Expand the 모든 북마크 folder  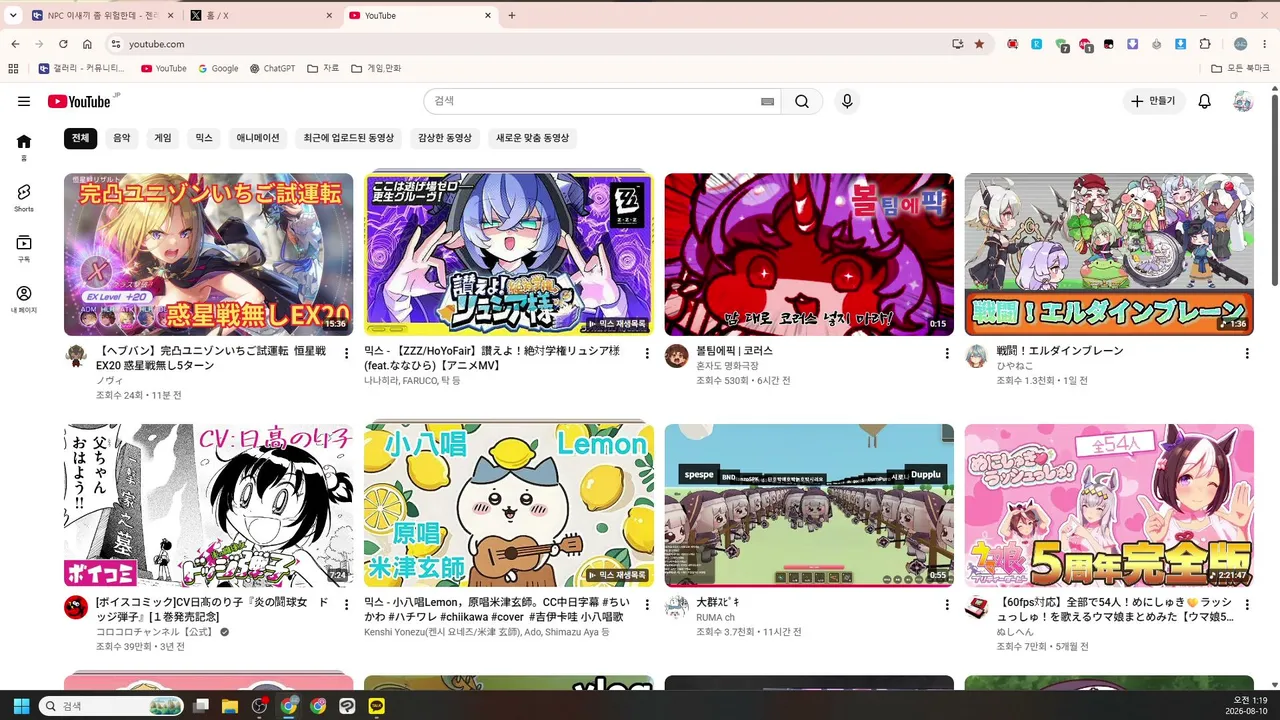(x=1241, y=69)
